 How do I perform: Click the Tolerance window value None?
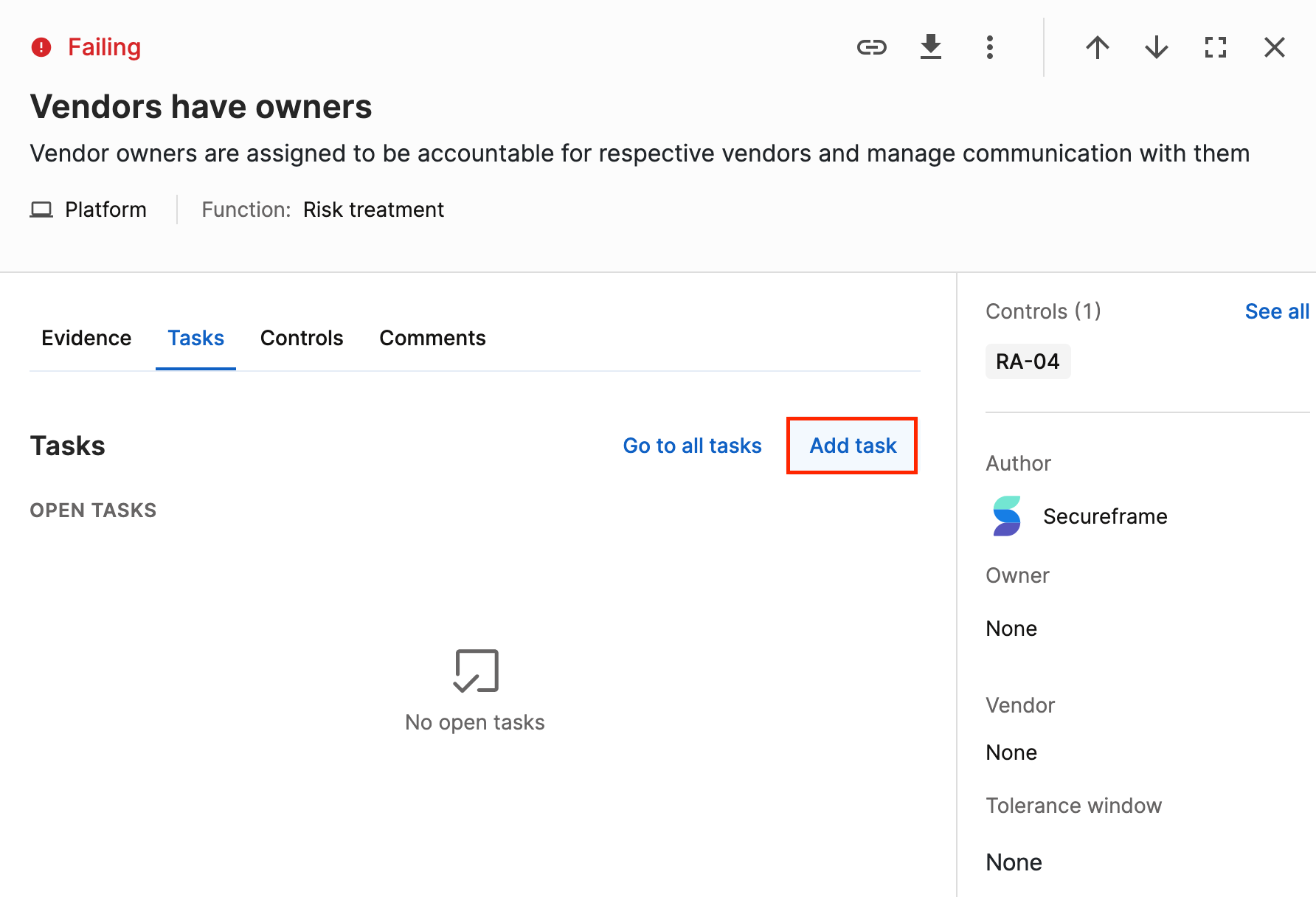click(1014, 862)
